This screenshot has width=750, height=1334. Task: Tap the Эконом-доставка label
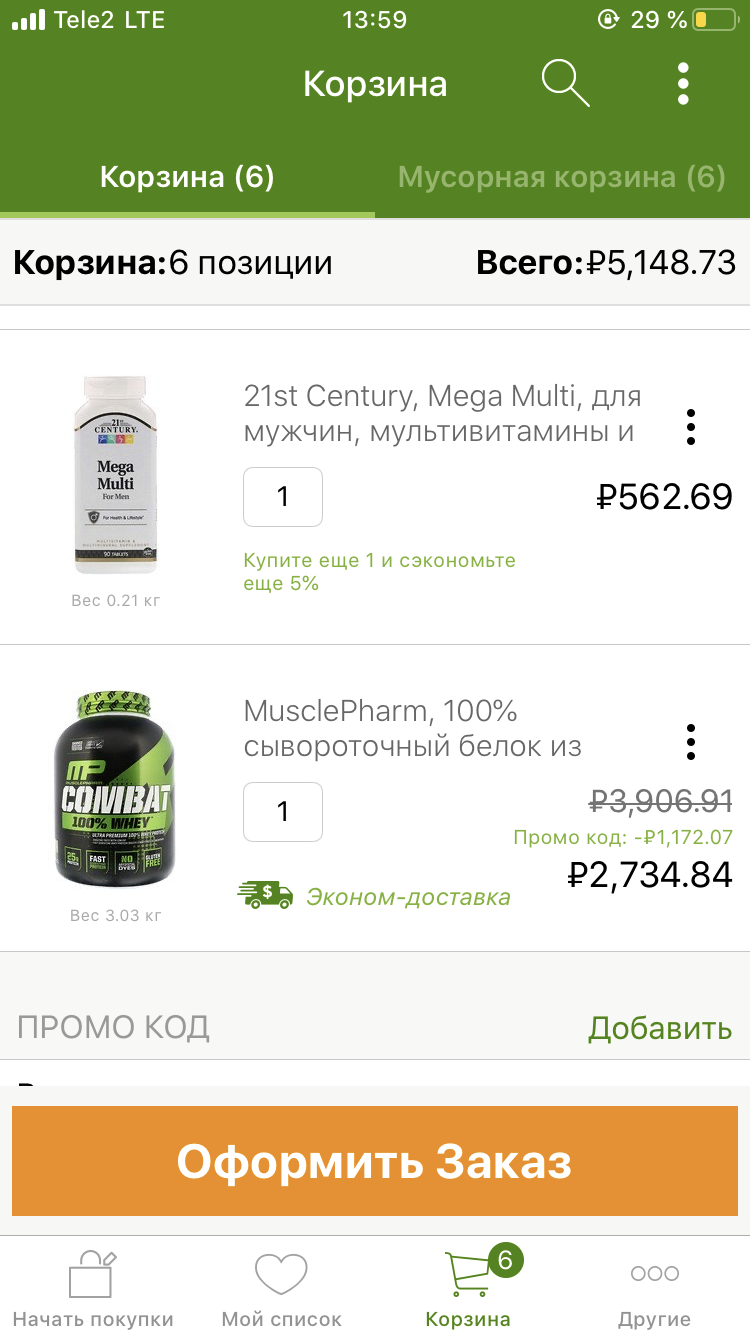coord(408,897)
